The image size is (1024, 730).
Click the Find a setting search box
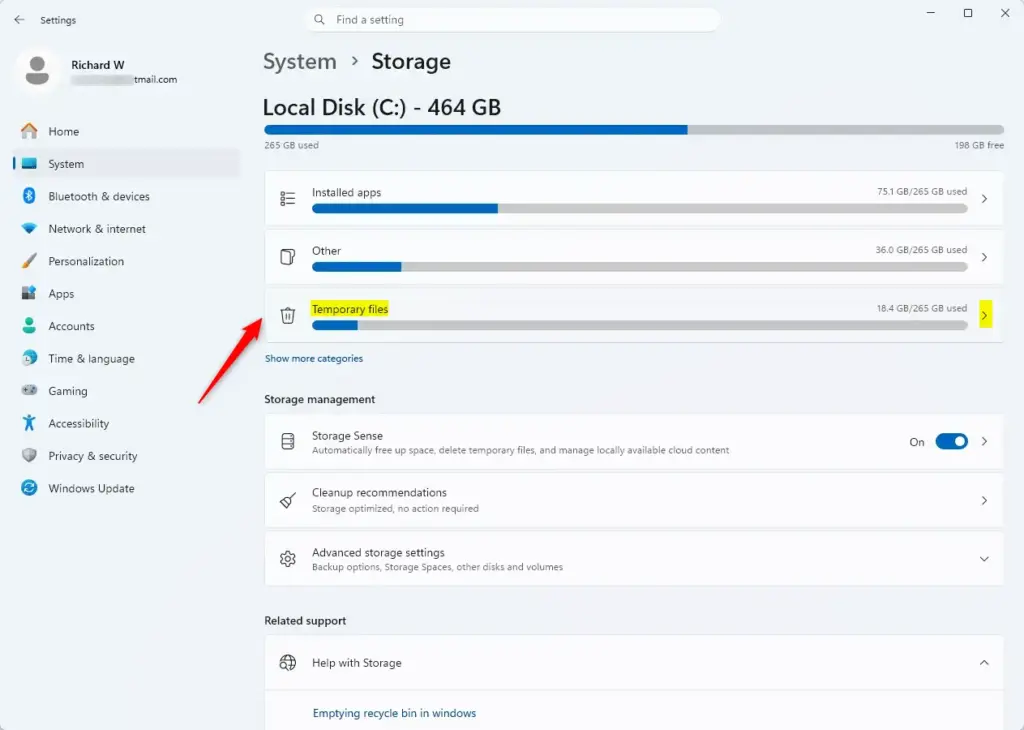[x=513, y=20]
